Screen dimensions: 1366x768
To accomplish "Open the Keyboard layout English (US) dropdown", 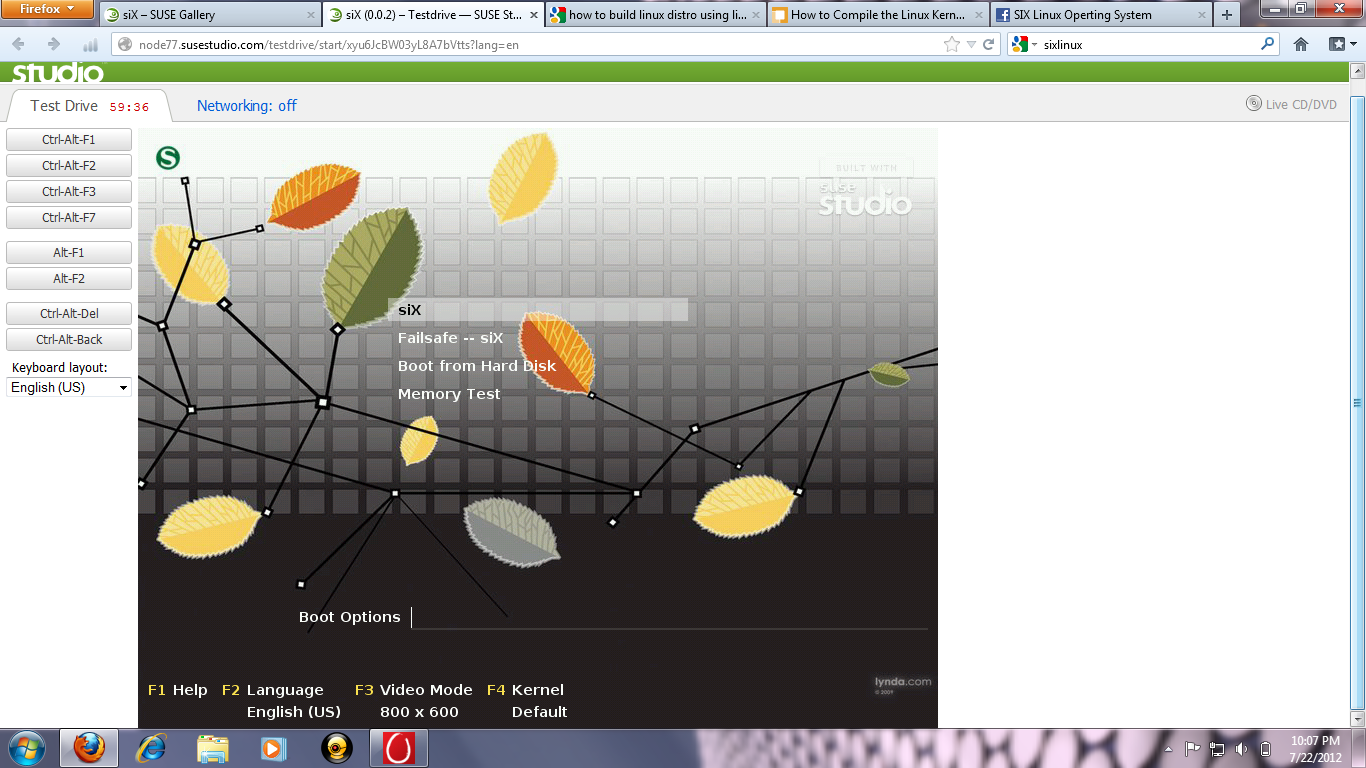I will tap(69, 387).
